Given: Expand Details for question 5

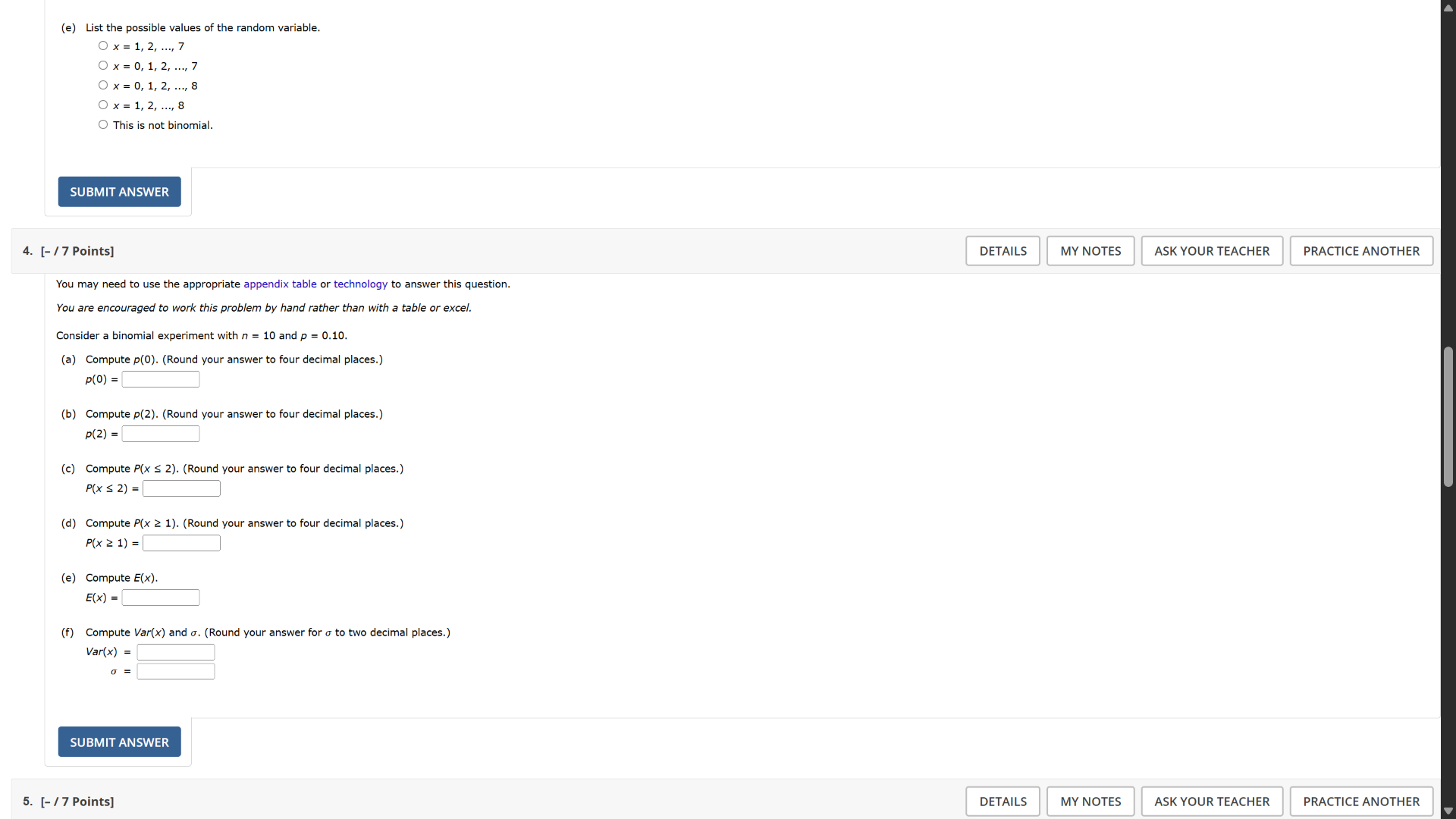Looking at the screenshot, I should [x=1003, y=802].
